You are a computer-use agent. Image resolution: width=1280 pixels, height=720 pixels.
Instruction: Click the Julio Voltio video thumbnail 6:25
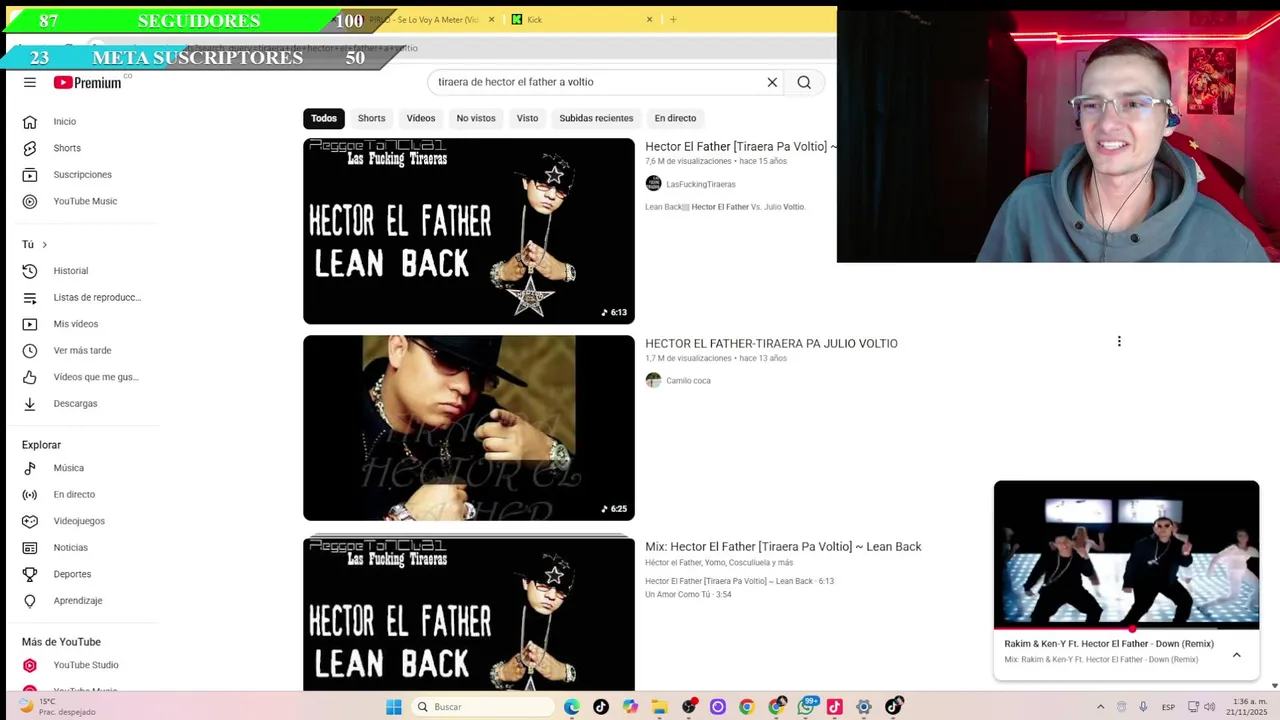(x=469, y=428)
